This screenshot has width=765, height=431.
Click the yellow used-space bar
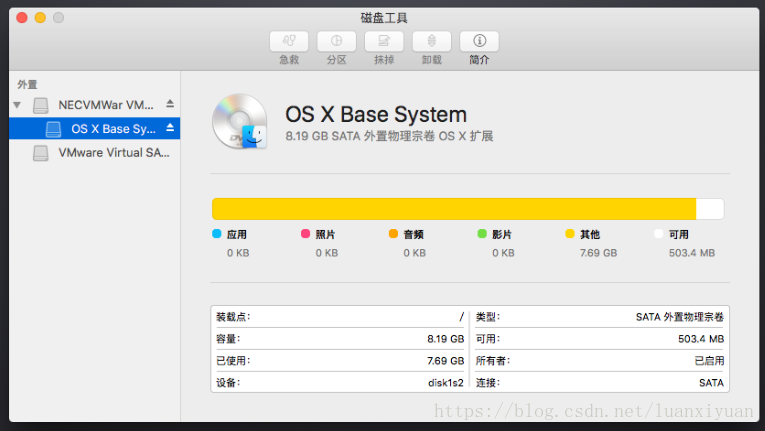[454, 209]
